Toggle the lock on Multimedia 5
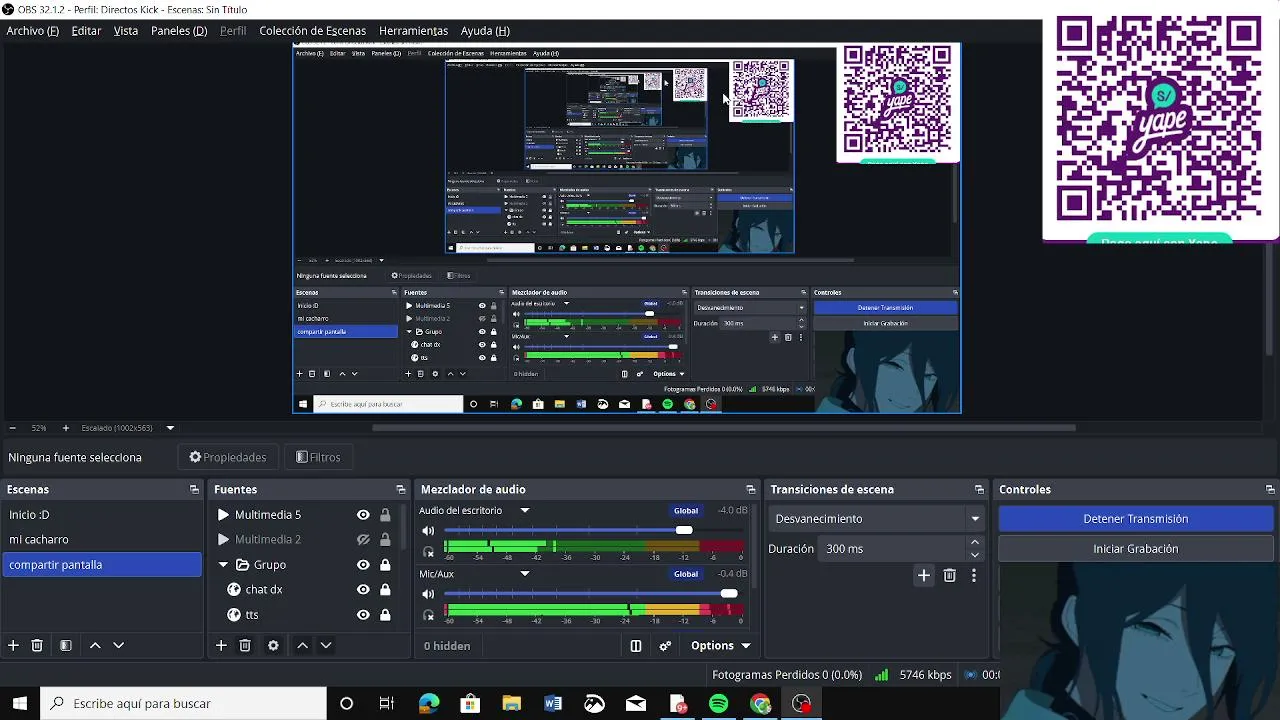This screenshot has width=1280, height=720. click(385, 515)
